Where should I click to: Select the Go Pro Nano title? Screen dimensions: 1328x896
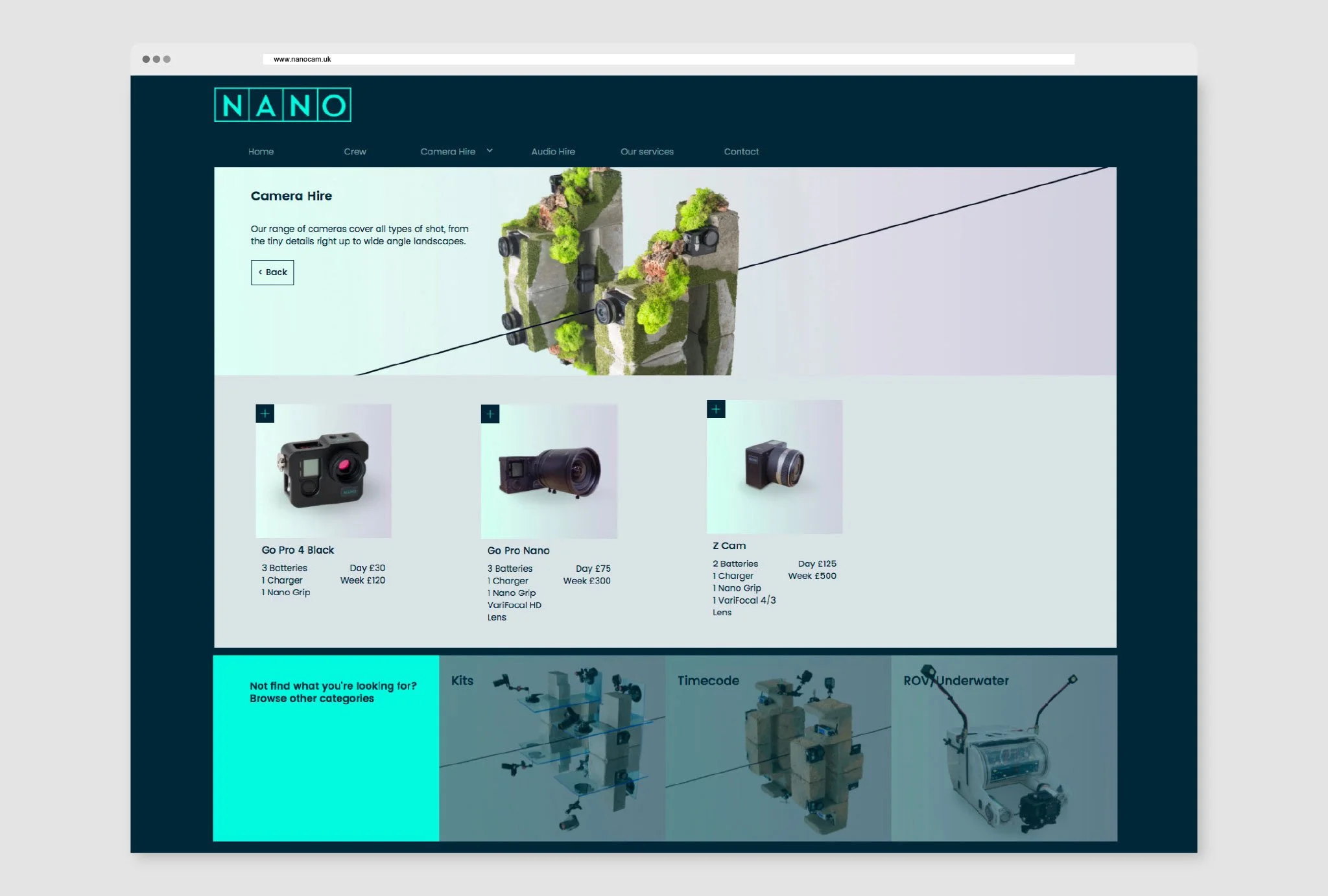point(519,550)
